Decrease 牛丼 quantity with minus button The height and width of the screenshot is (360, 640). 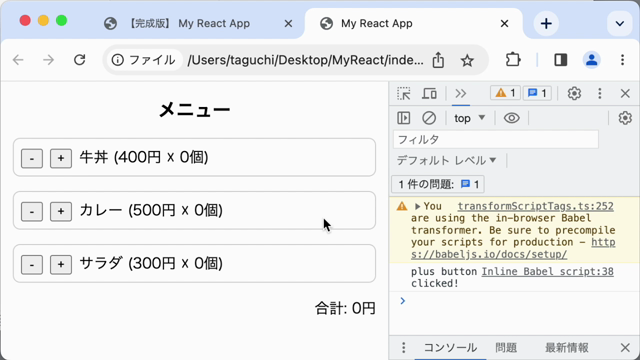(32, 158)
